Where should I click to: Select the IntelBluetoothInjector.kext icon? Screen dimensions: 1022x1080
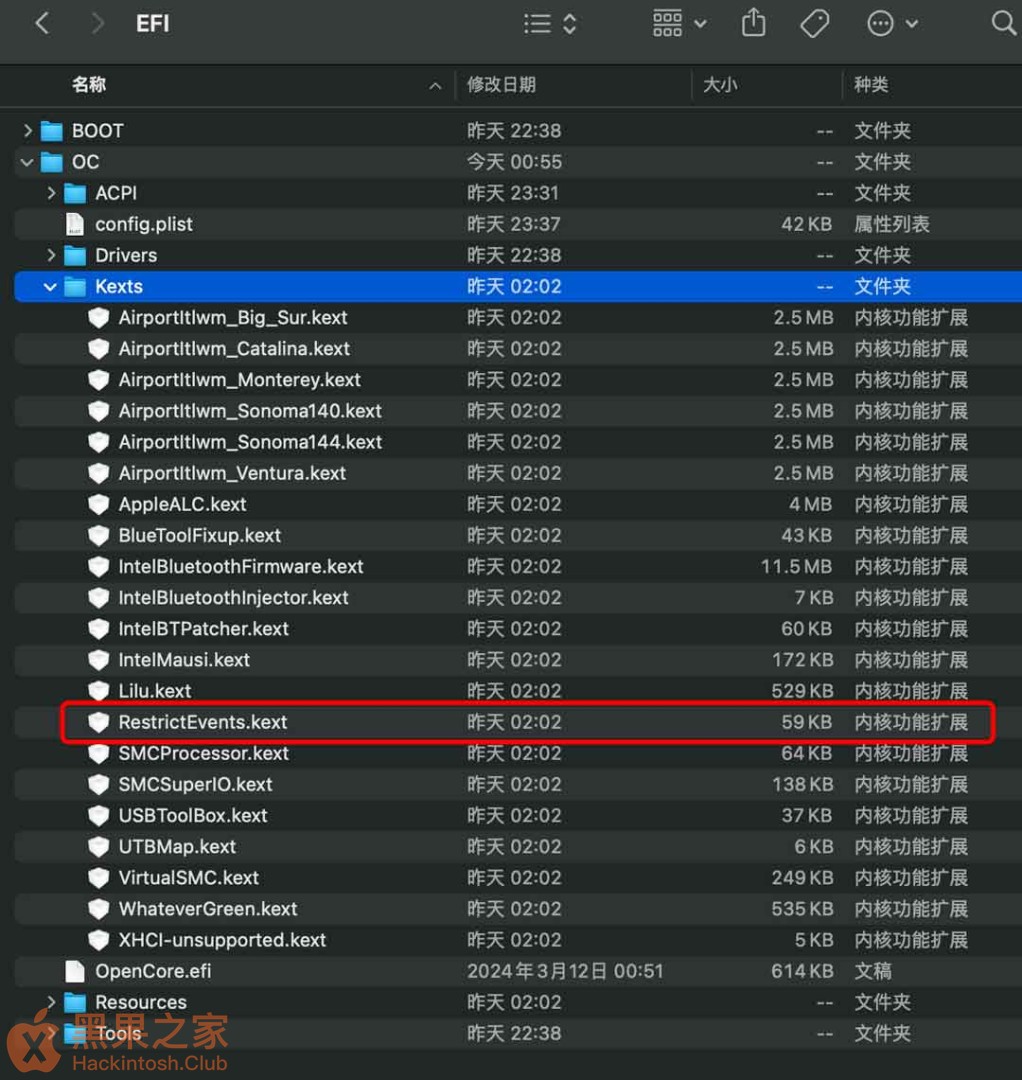point(98,598)
